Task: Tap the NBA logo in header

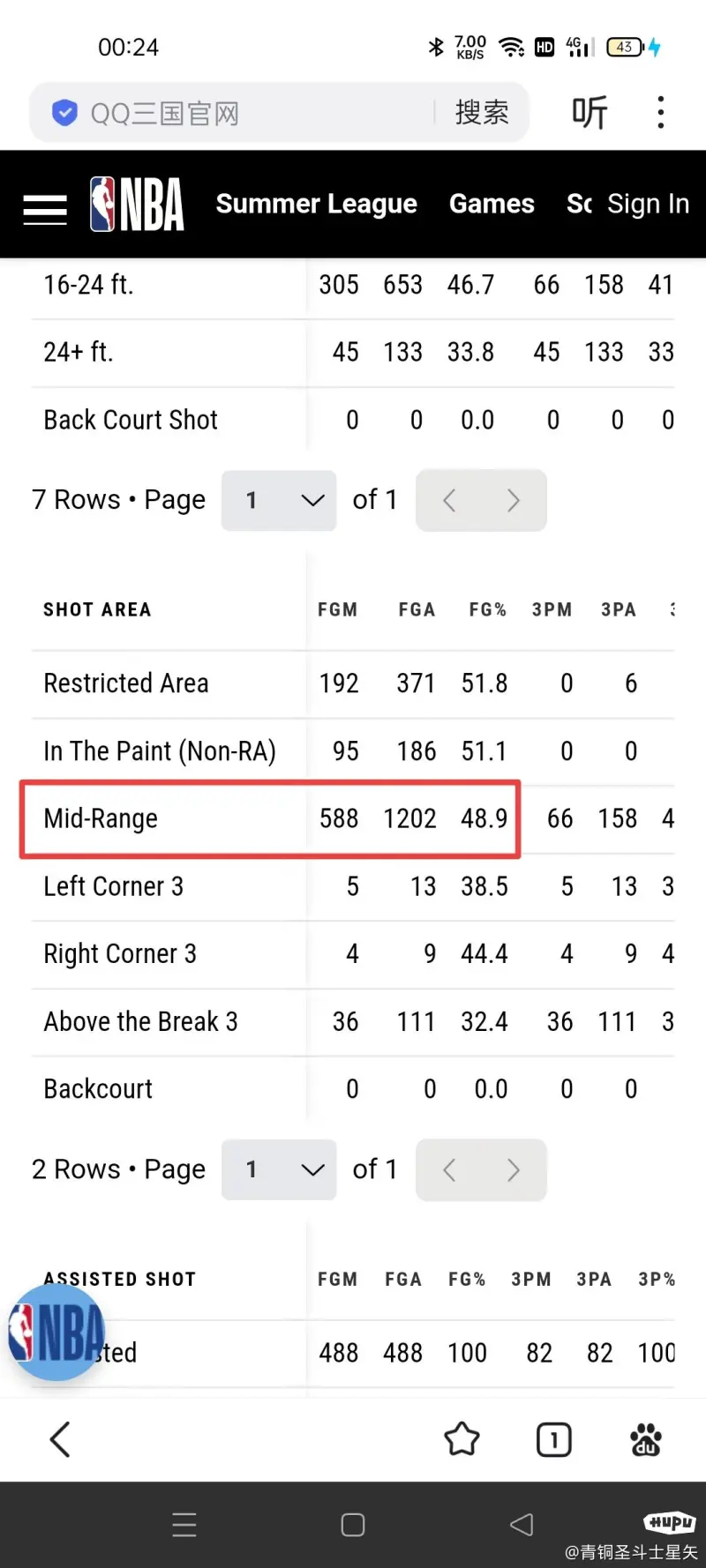Action: point(137,204)
